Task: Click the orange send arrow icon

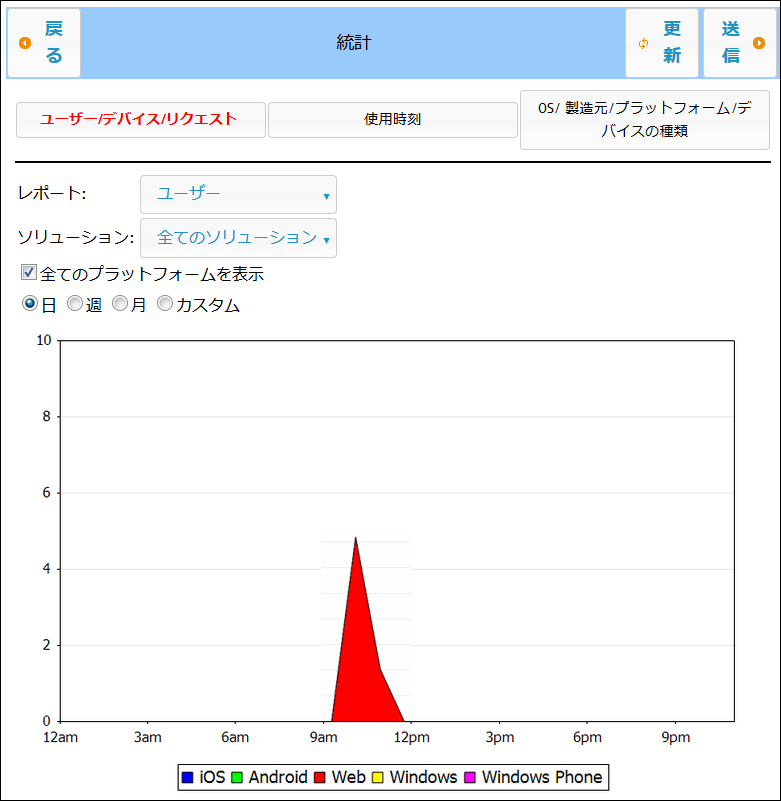Action: [x=759, y=43]
